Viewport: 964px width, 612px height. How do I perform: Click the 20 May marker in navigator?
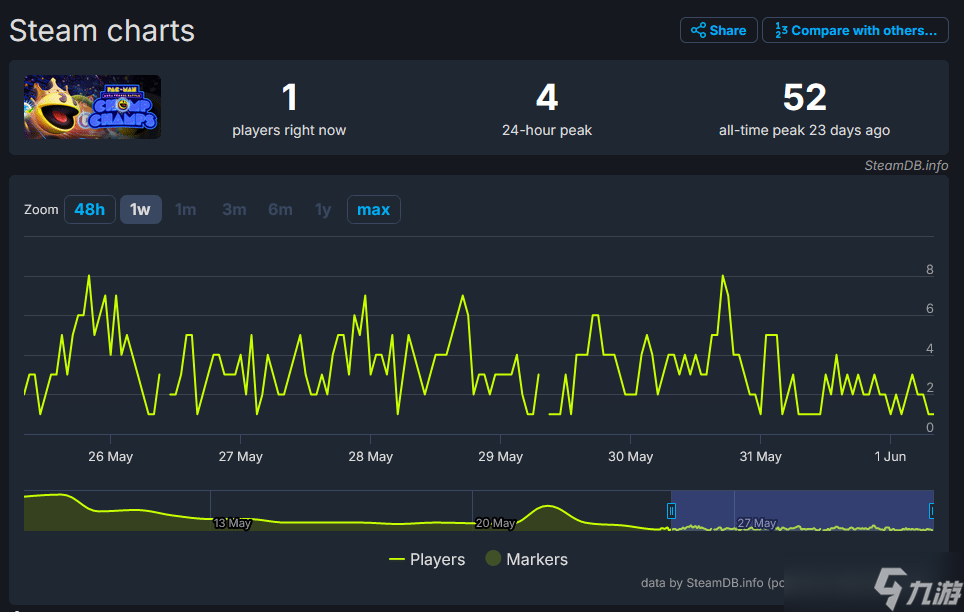coord(495,523)
